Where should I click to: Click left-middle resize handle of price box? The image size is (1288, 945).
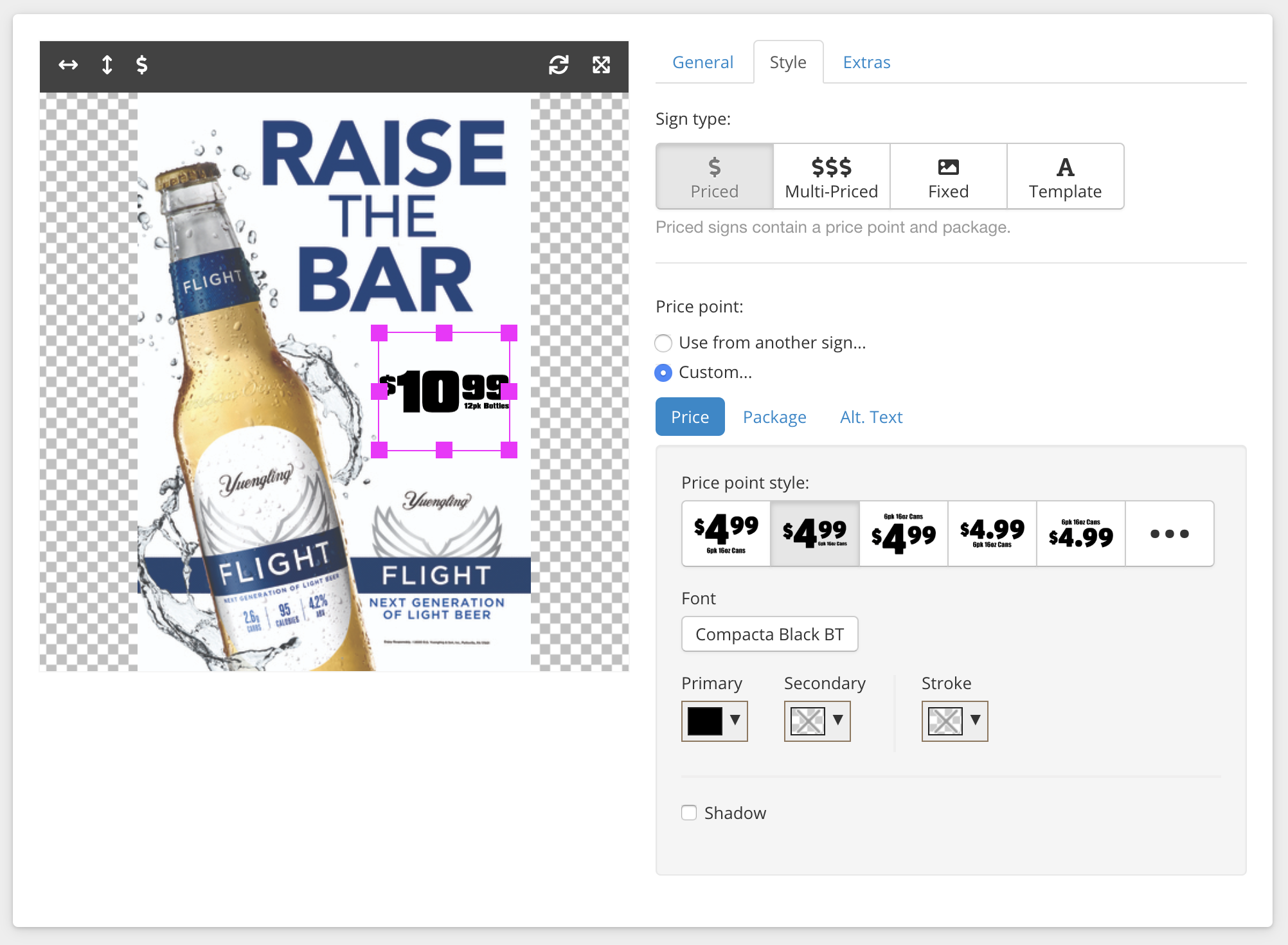tap(379, 392)
